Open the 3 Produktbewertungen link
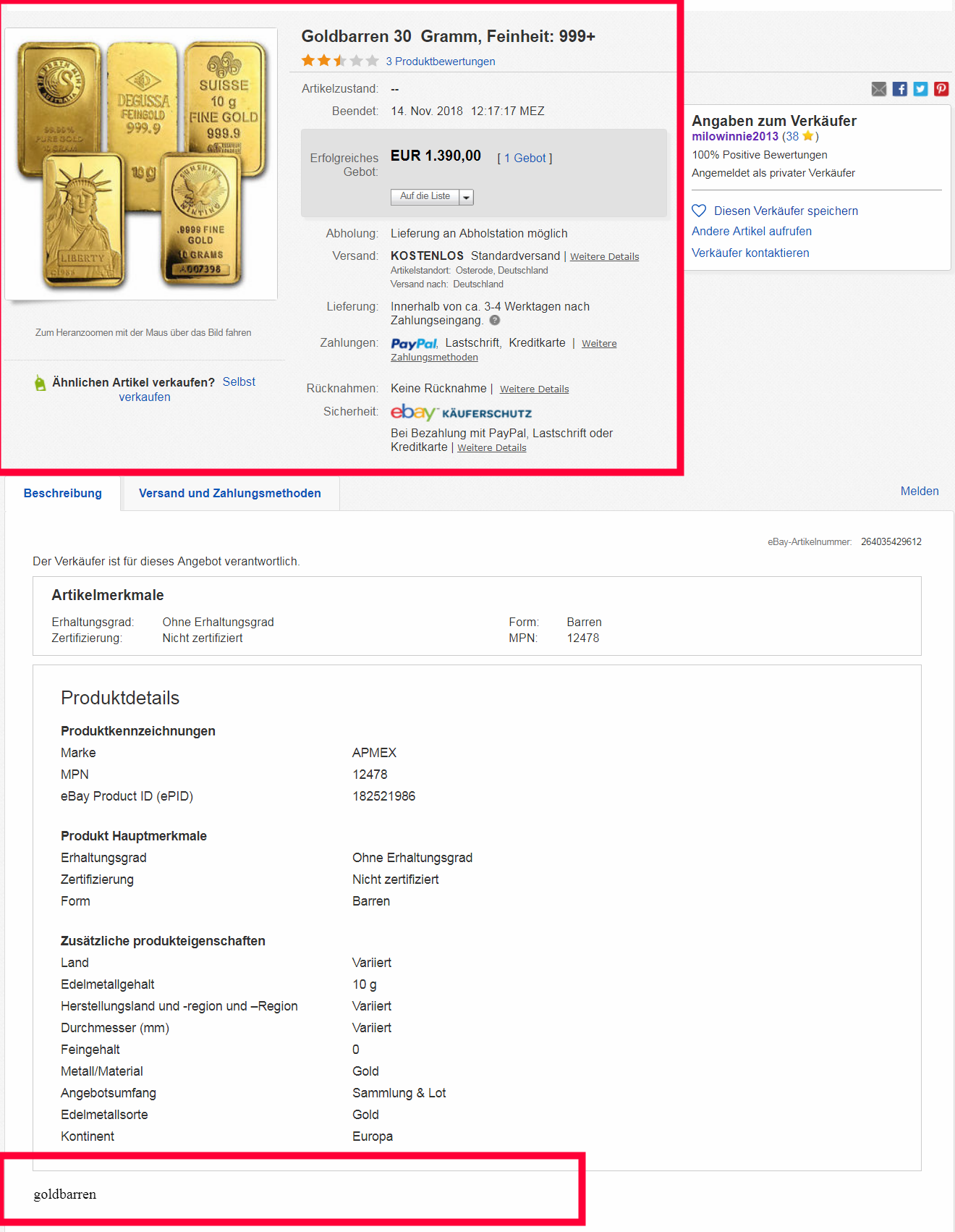This screenshot has height=1232, width=955. [x=440, y=62]
